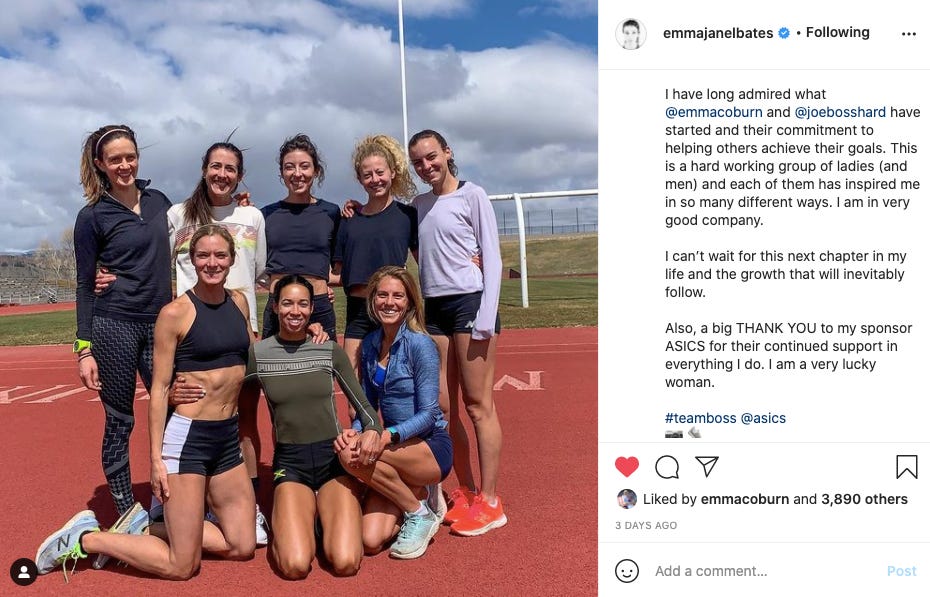The height and width of the screenshot is (597, 930).
Task: Open post options three-dot menu
Action: (909, 34)
